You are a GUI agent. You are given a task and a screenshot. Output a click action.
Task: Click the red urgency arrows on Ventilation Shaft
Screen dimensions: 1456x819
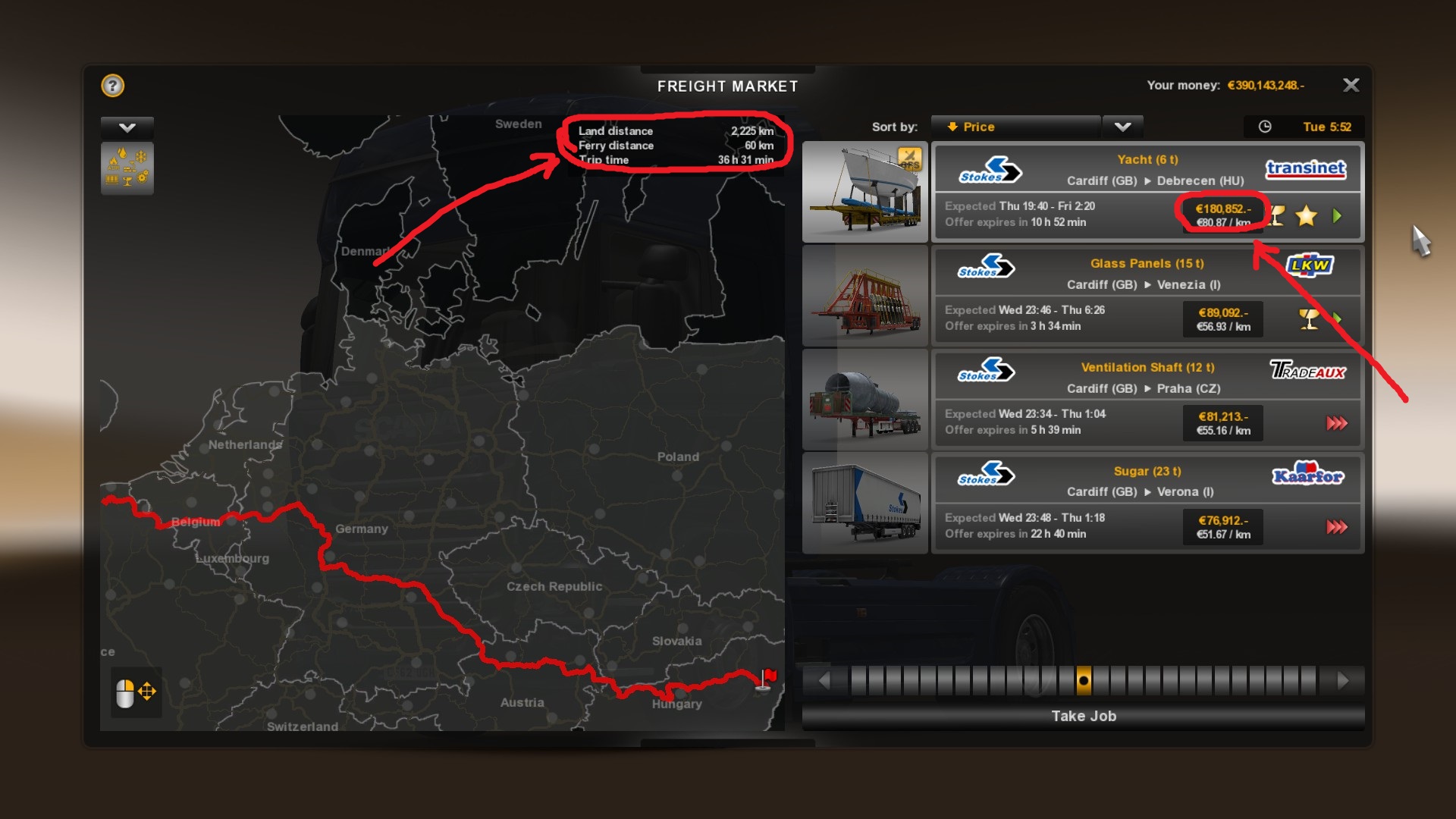coord(1336,423)
